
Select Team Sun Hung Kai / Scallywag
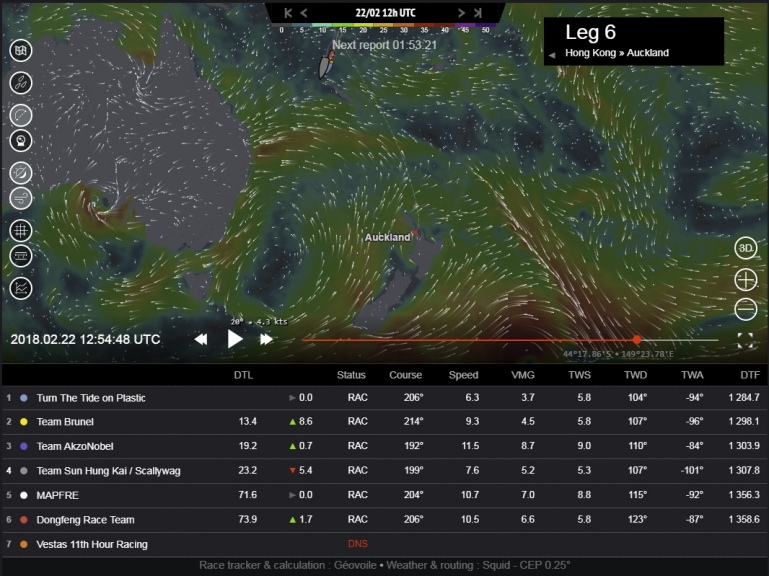point(384,471)
